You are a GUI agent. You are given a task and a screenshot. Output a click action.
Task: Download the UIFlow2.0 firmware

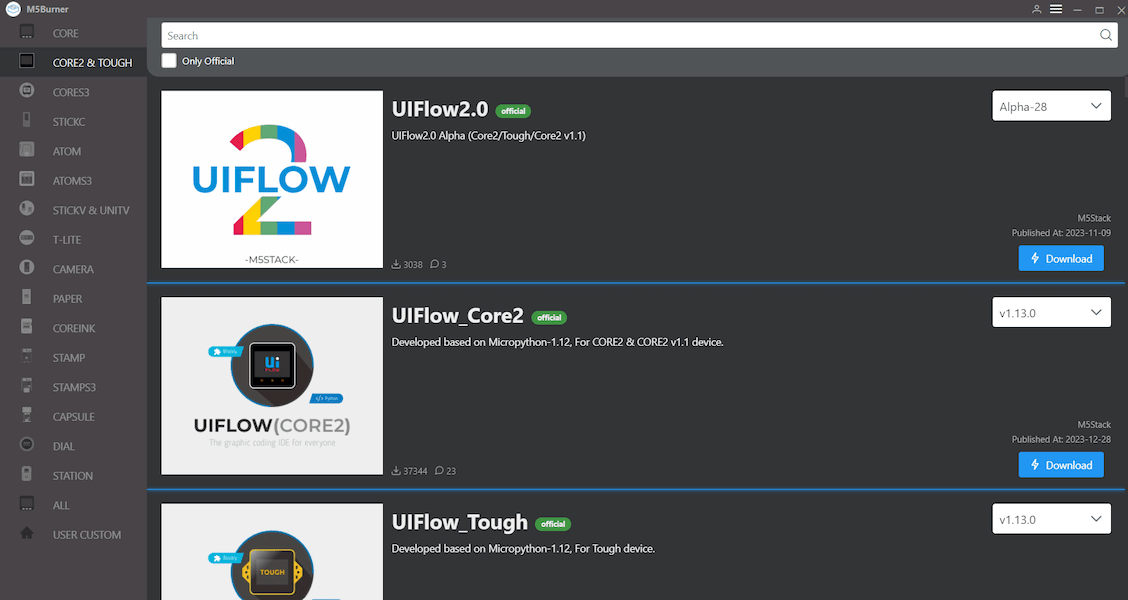click(x=1061, y=258)
